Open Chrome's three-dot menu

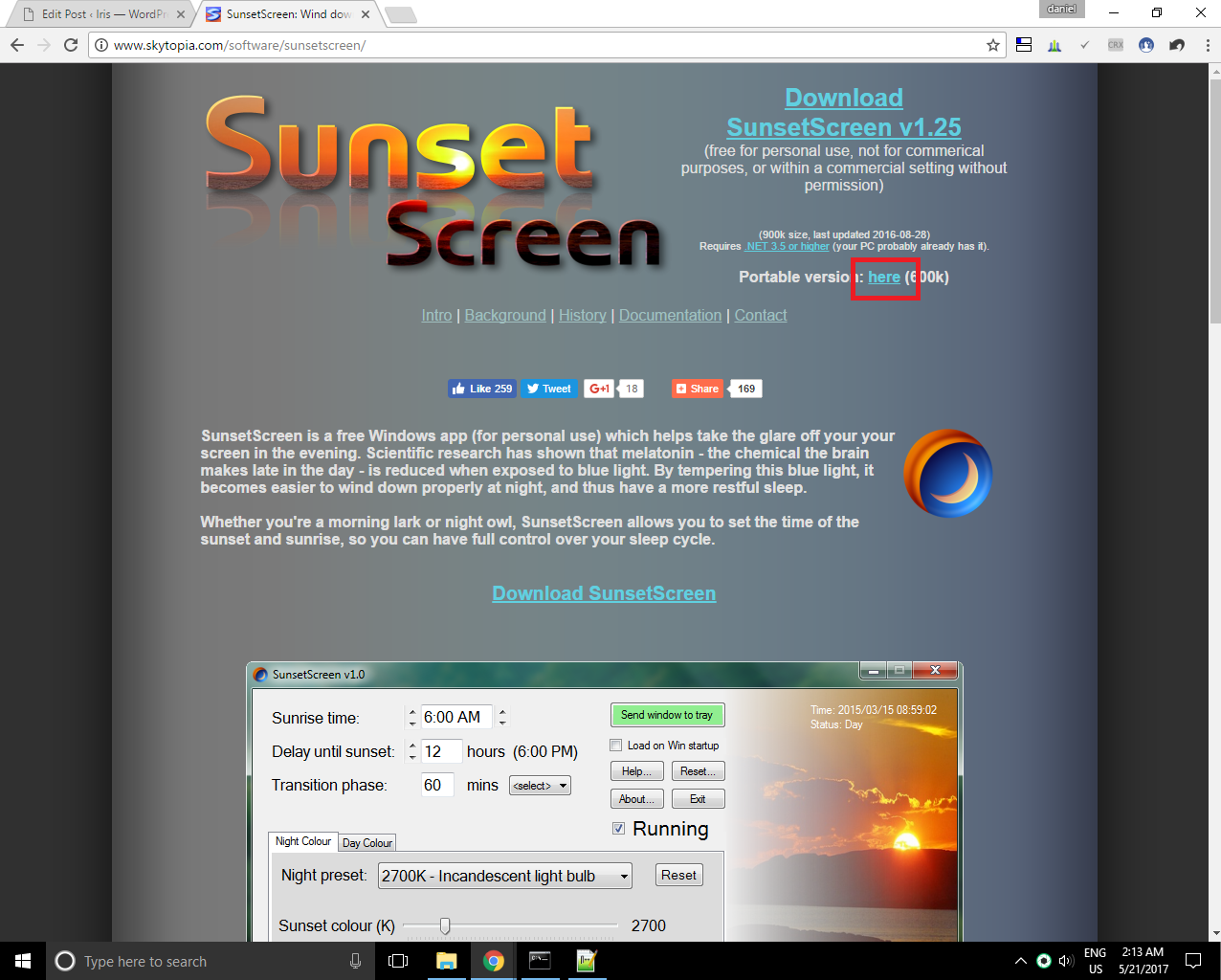(1208, 45)
